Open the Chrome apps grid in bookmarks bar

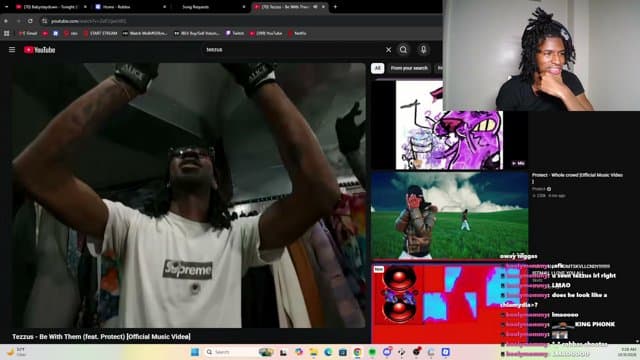[x=7, y=33]
